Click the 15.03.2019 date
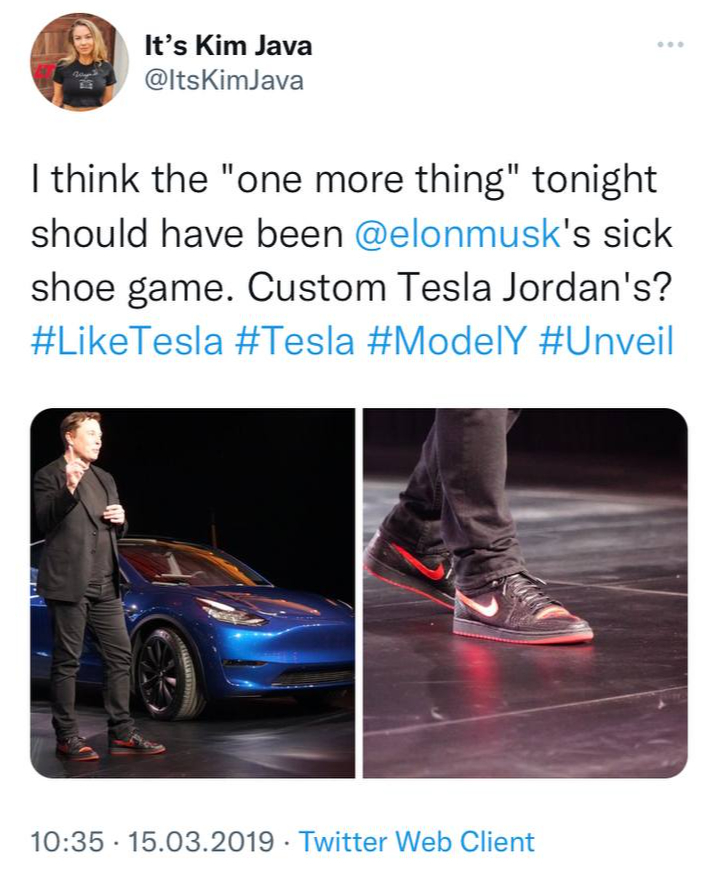This screenshot has height=882, width=719. pos(201,842)
